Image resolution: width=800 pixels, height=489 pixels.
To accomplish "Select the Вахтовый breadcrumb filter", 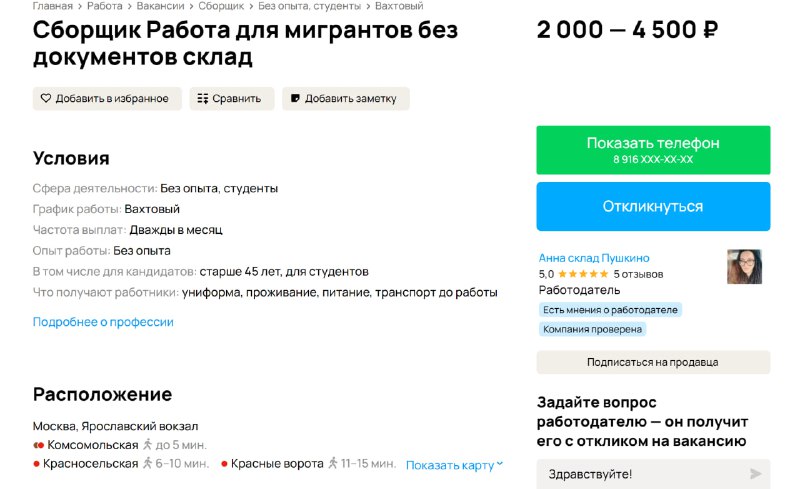I will tap(399, 6).
